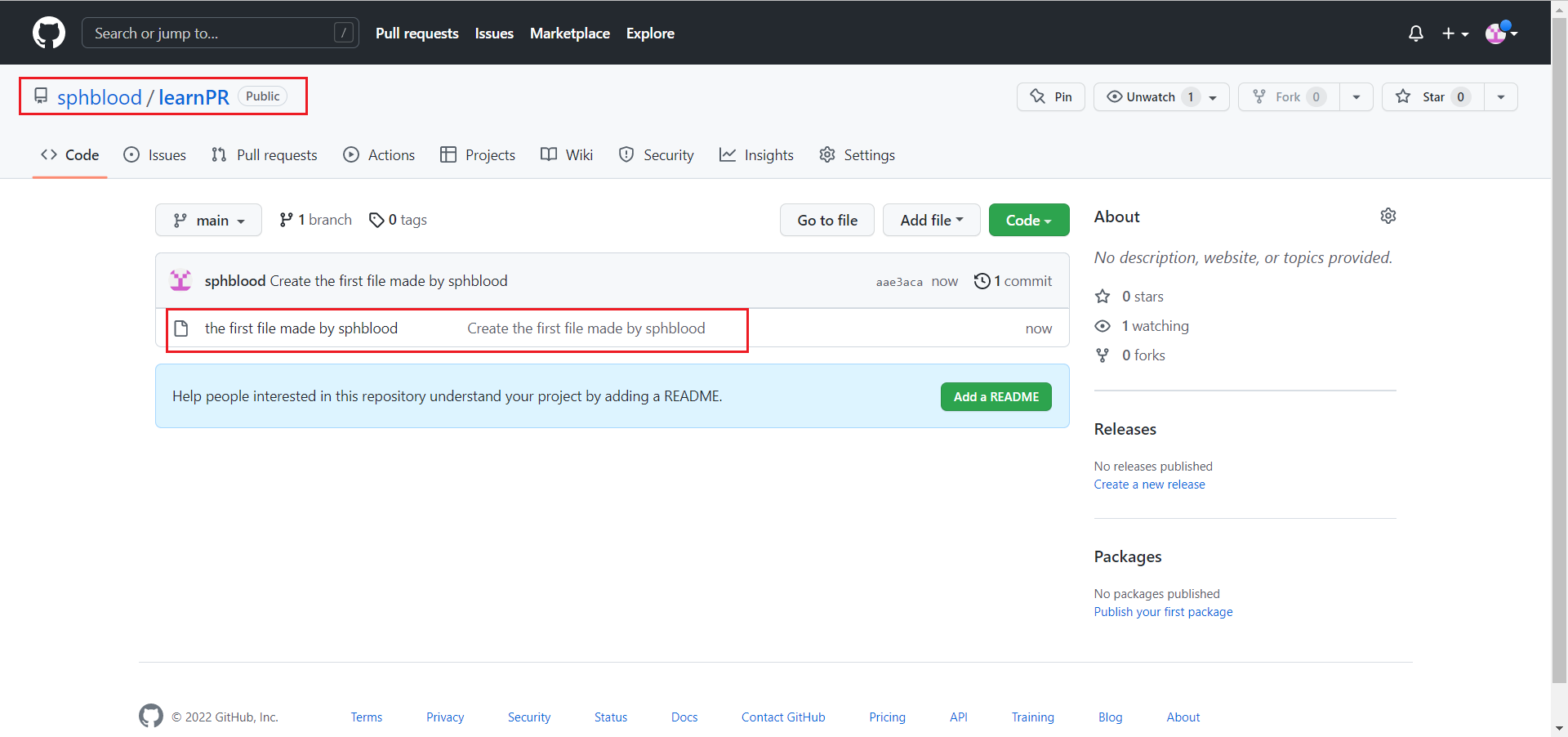
Task: Open the footer Contact GitHub link
Action: [x=783, y=717]
